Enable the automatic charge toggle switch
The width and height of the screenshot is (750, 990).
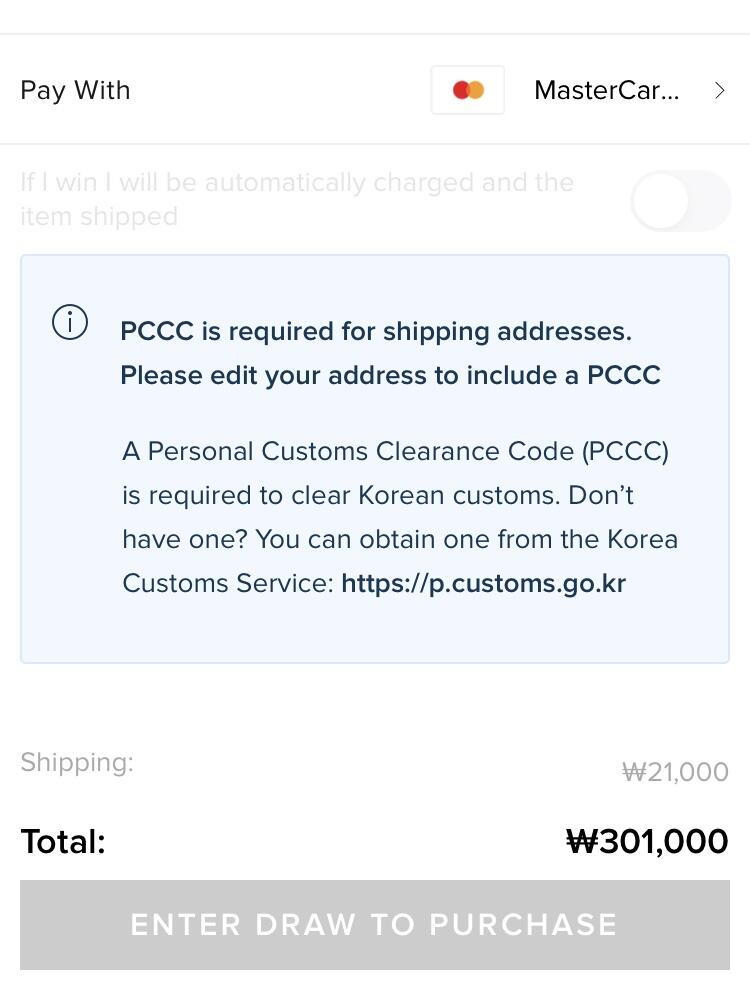[x=681, y=201]
